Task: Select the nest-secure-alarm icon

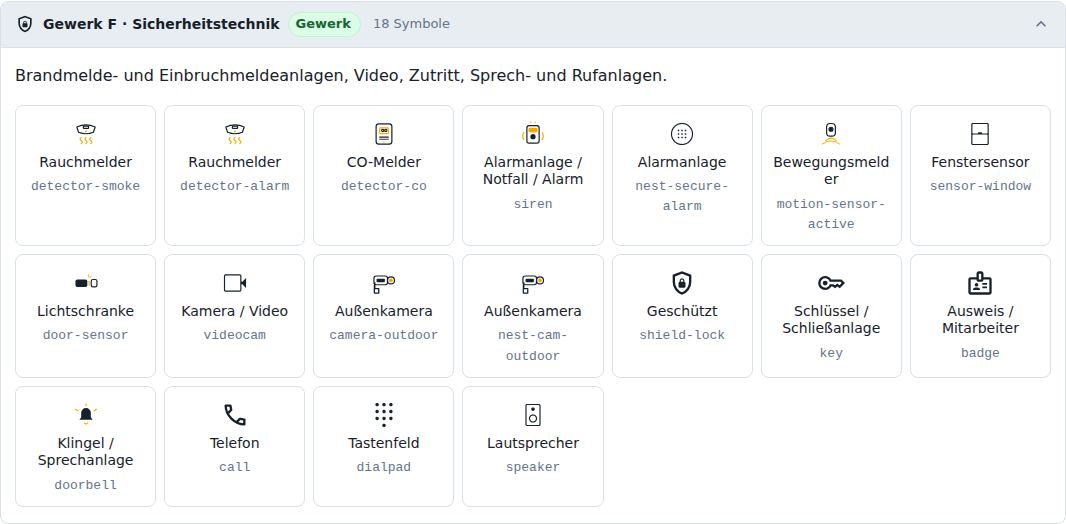Action: point(682,134)
